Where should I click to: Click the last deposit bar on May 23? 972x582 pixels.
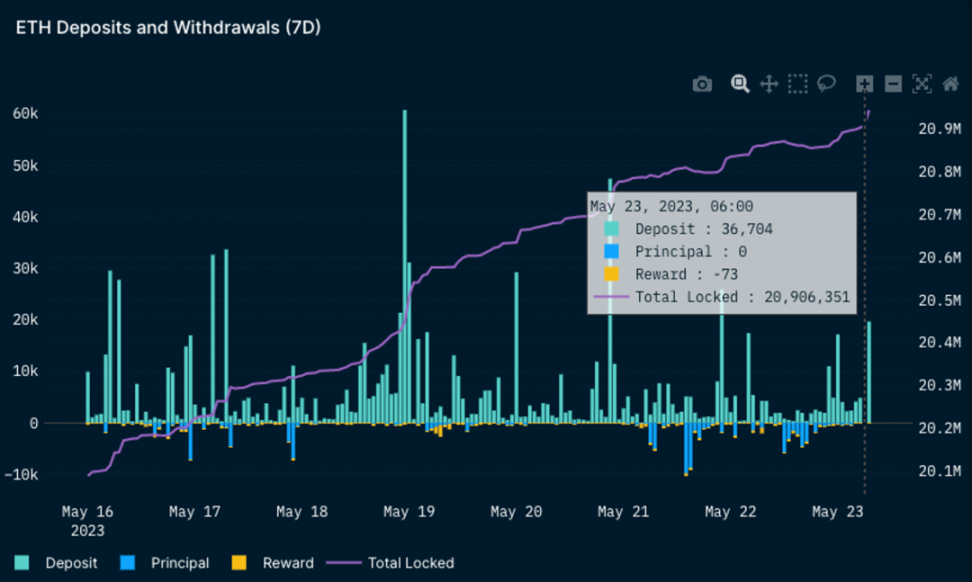[869, 372]
